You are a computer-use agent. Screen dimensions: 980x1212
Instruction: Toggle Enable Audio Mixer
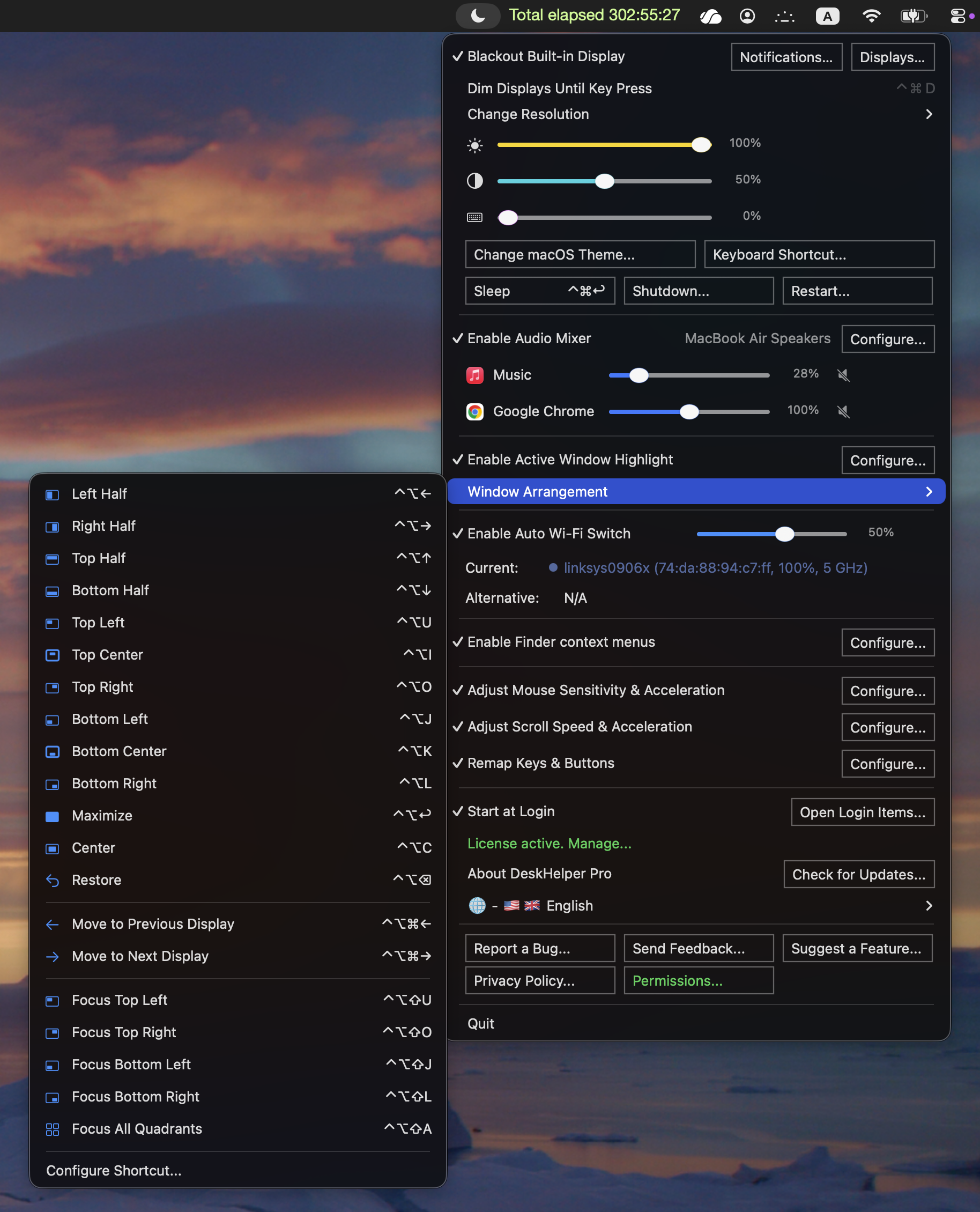[x=522, y=338]
